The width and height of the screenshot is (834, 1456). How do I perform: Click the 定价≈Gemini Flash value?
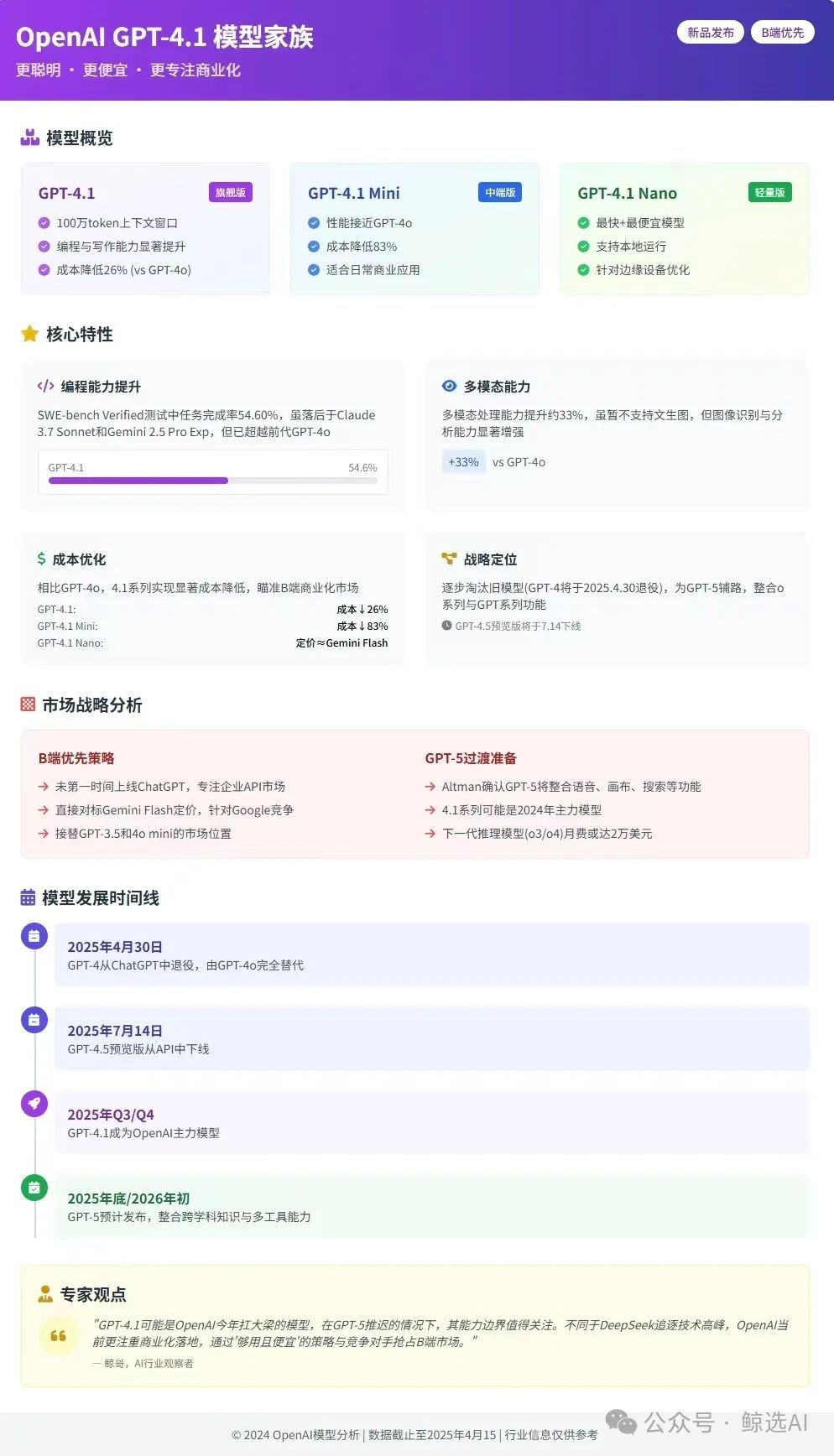(x=341, y=643)
